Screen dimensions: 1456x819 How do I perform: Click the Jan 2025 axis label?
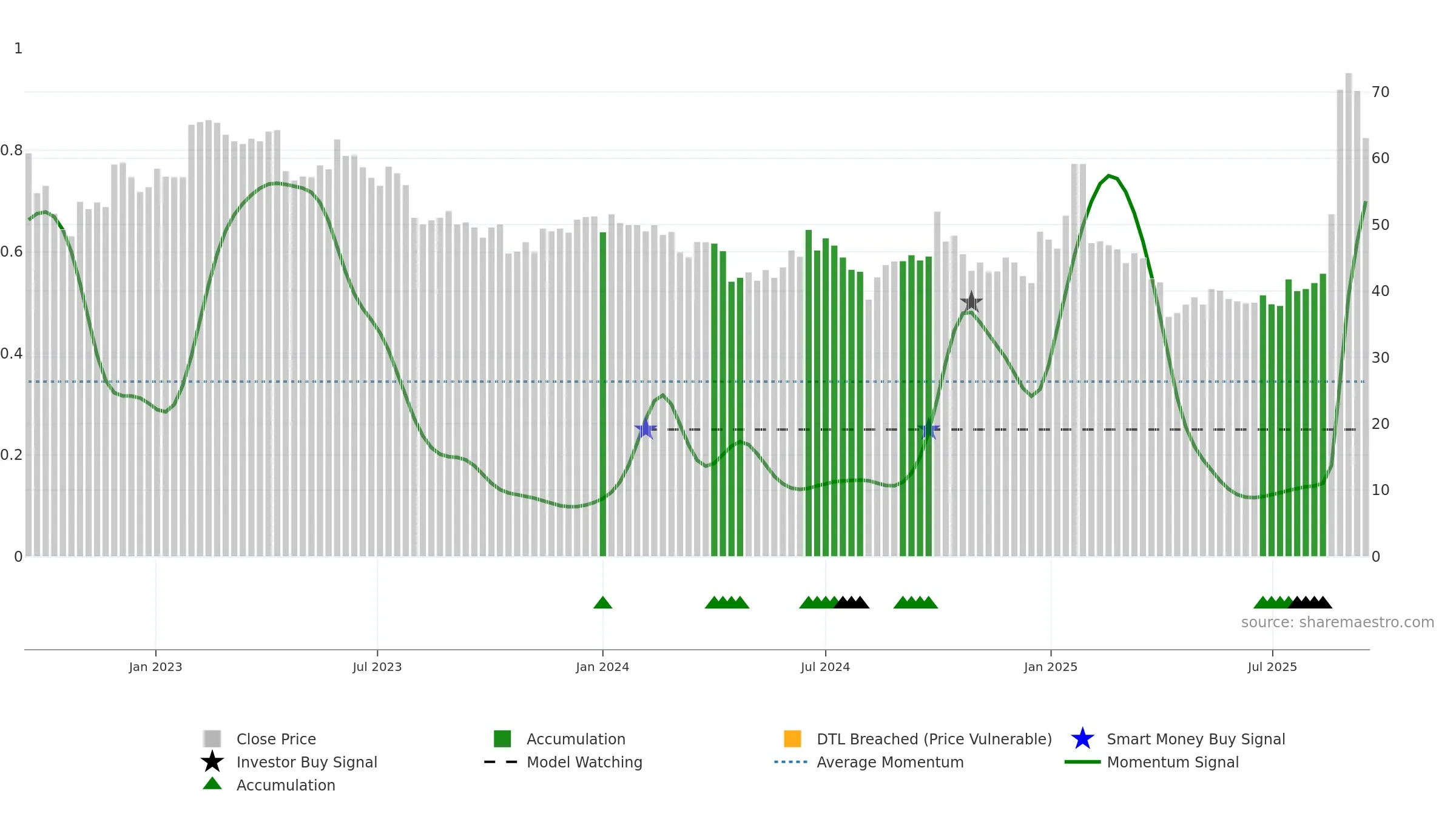pyautogui.click(x=1051, y=667)
